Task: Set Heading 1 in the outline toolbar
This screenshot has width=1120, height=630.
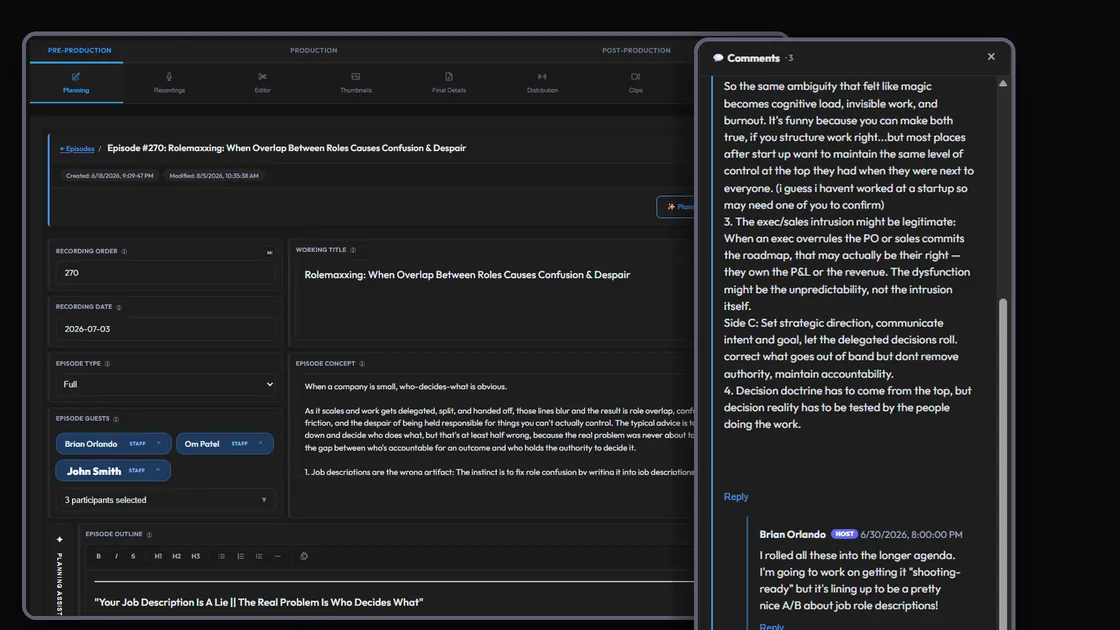Action: tap(158, 556)
